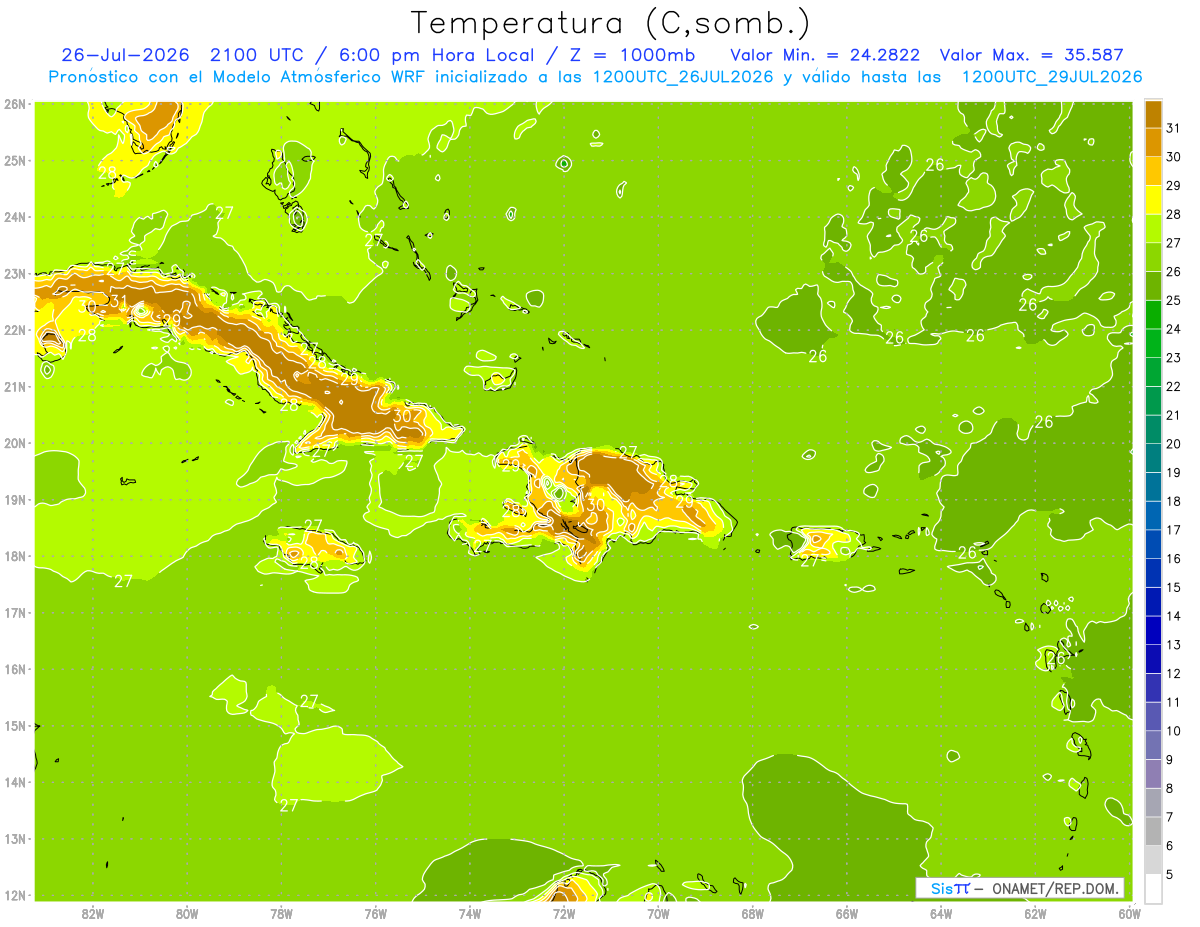The image size is (1200, 927).
Task: Click the blue 'SisPI' logo text
Action: [x=950, y=888]
